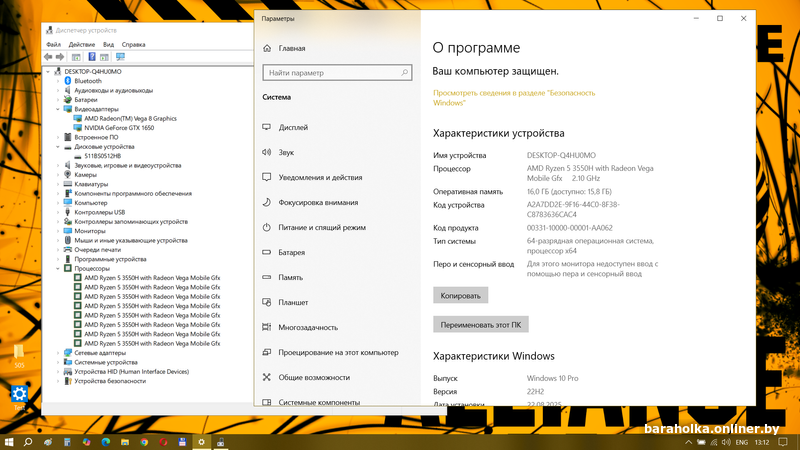800x450 pixels.
Task: Click the Память storage icon in sidebar
Action: point(266,277)
